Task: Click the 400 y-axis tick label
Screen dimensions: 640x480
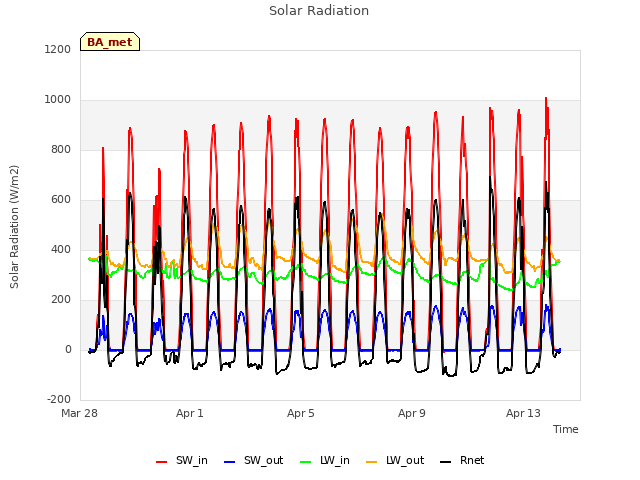Action: click(x=61, y=249)
